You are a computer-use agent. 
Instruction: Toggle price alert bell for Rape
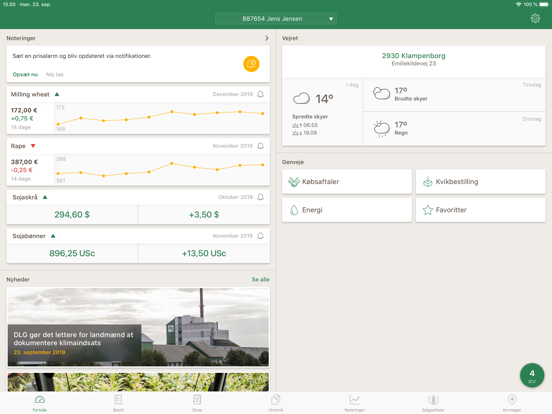click(x=261, y=146)
